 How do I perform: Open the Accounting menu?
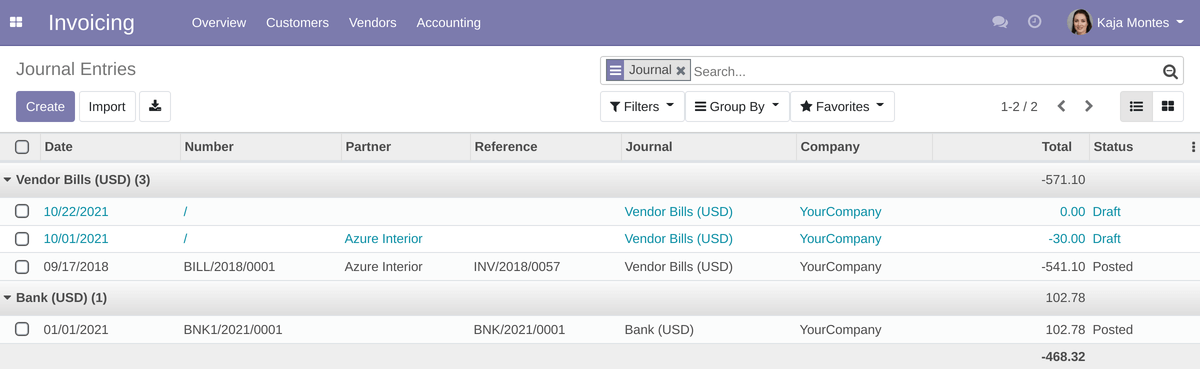[x=448, y=22]
